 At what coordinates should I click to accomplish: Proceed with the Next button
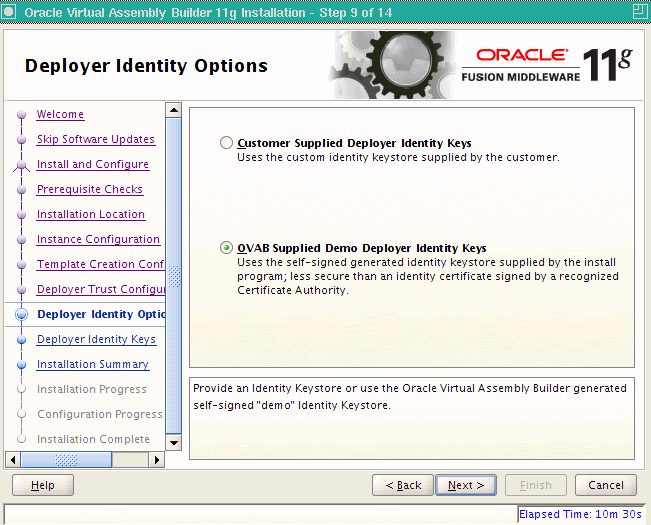click(466, 485)
